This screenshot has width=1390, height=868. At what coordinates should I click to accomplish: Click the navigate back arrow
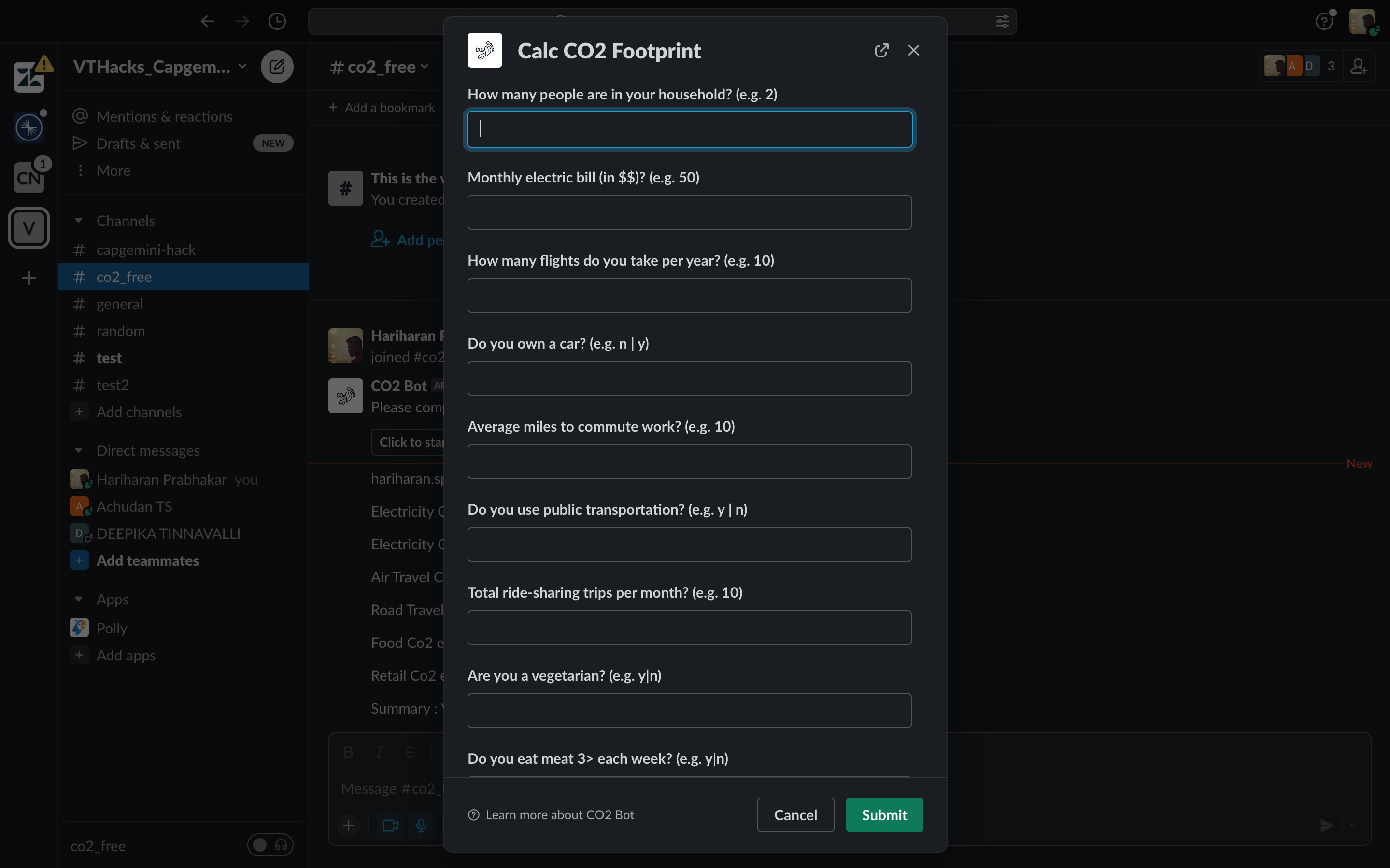point(207,21)
